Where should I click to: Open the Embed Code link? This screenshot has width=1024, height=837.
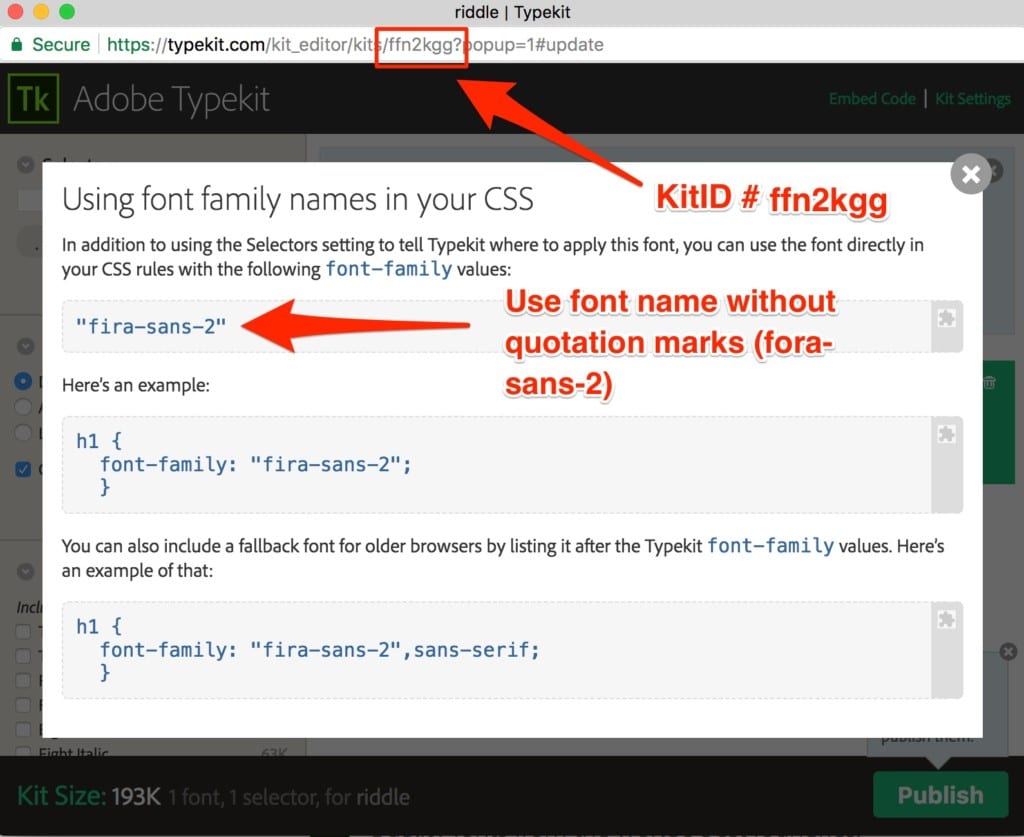(x=872, y=99)
